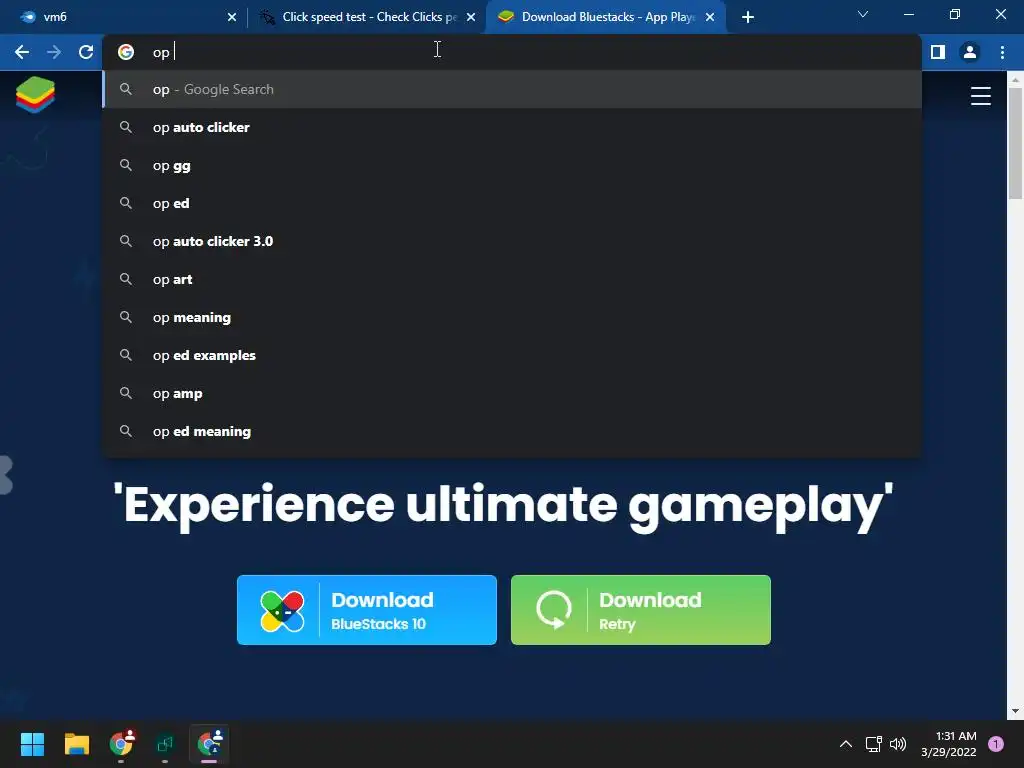This screenshot has height=768, width=1024.
Task: Choose 'op auto clicker 3.0' suggestion
Action: (x=512, y=241)
